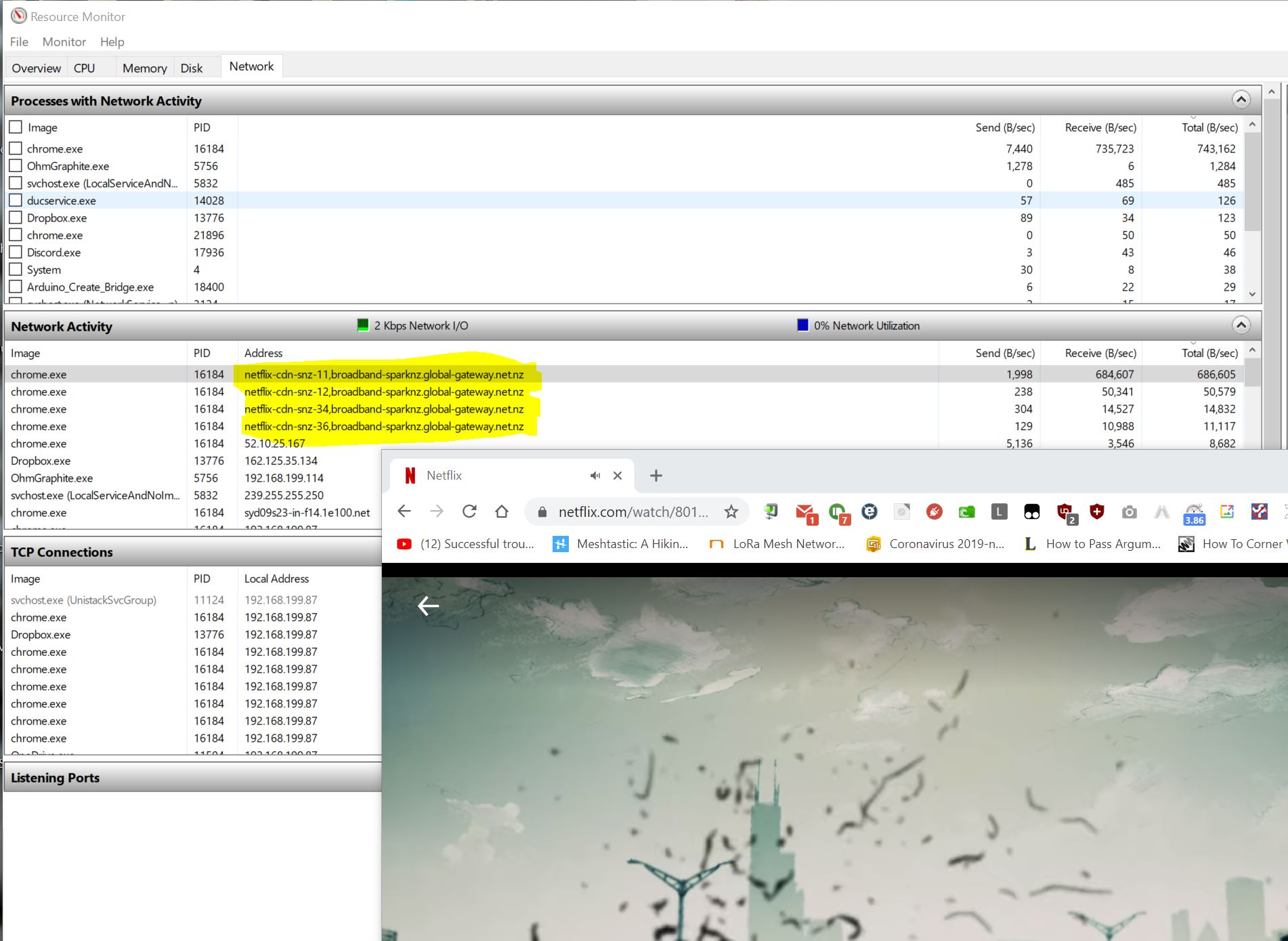1288x941 pixels.
Task: Open the uBlock Origin extension badge 2
Action: 1065,514
